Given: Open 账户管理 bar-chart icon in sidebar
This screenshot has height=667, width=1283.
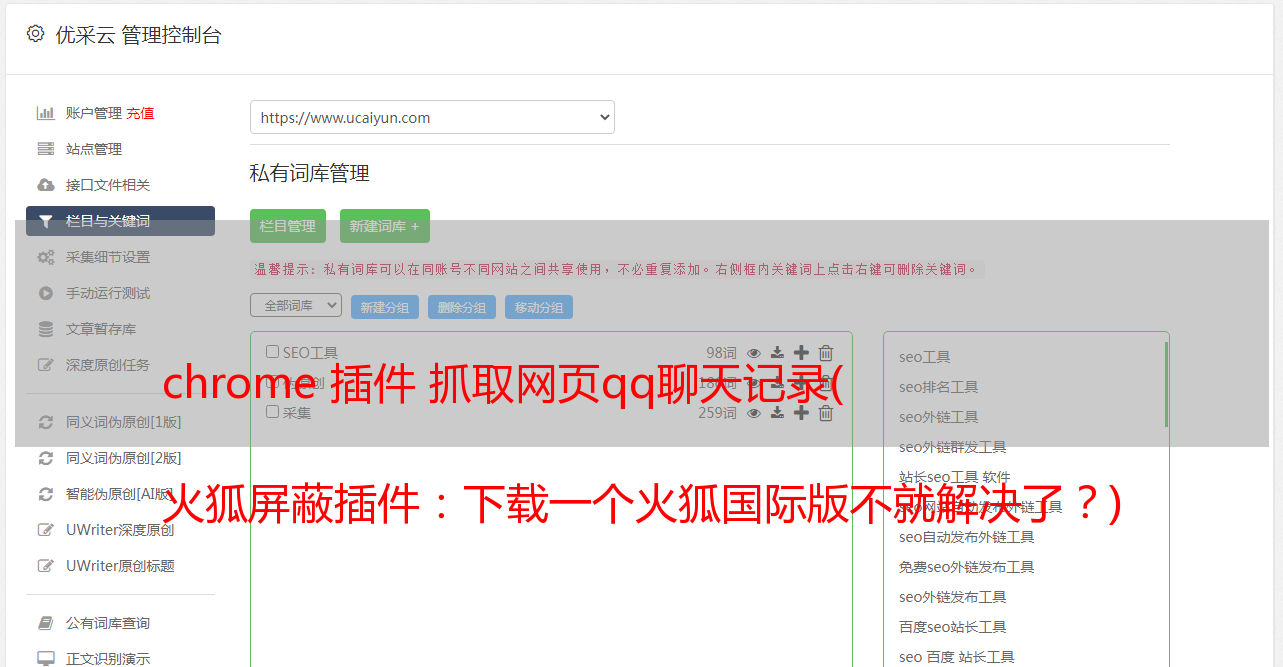Looking at the screenshot, I should [x=45, y=113].
